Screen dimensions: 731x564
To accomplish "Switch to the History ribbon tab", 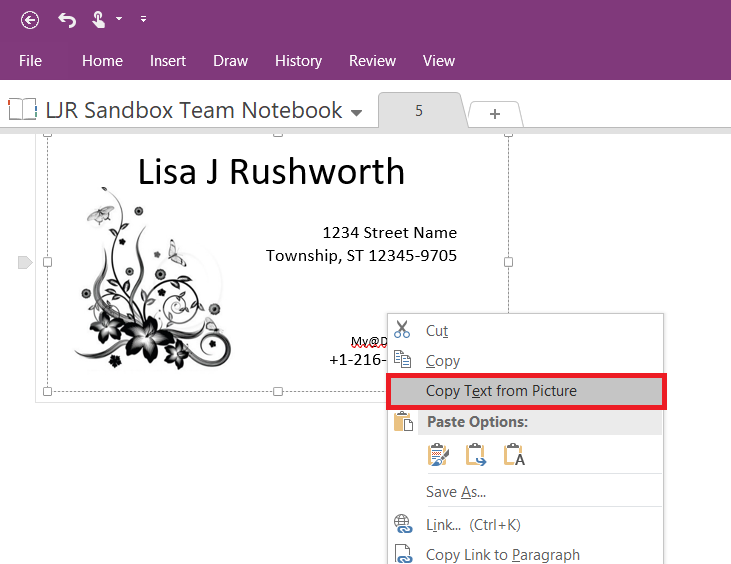I will 298,61.
